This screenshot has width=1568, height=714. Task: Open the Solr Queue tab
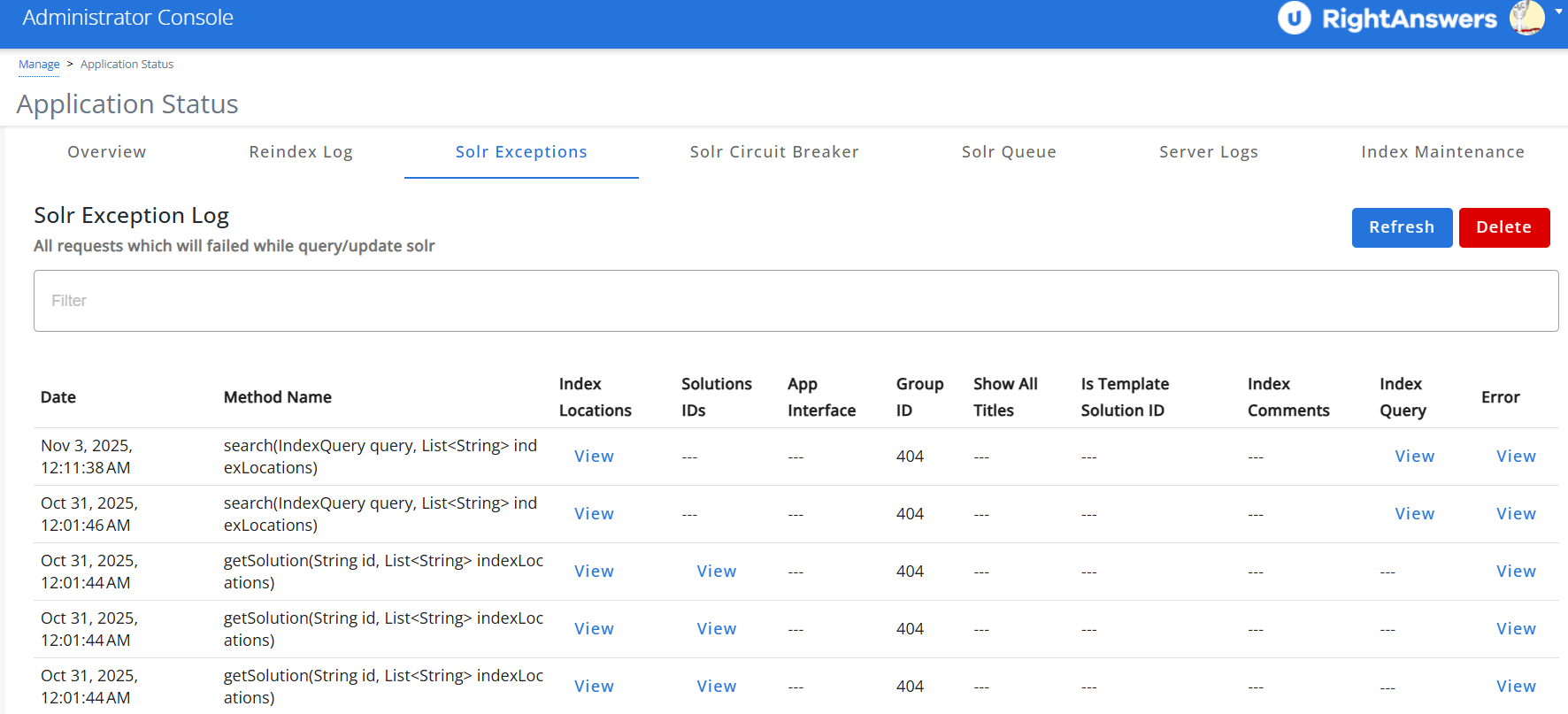1009,152
